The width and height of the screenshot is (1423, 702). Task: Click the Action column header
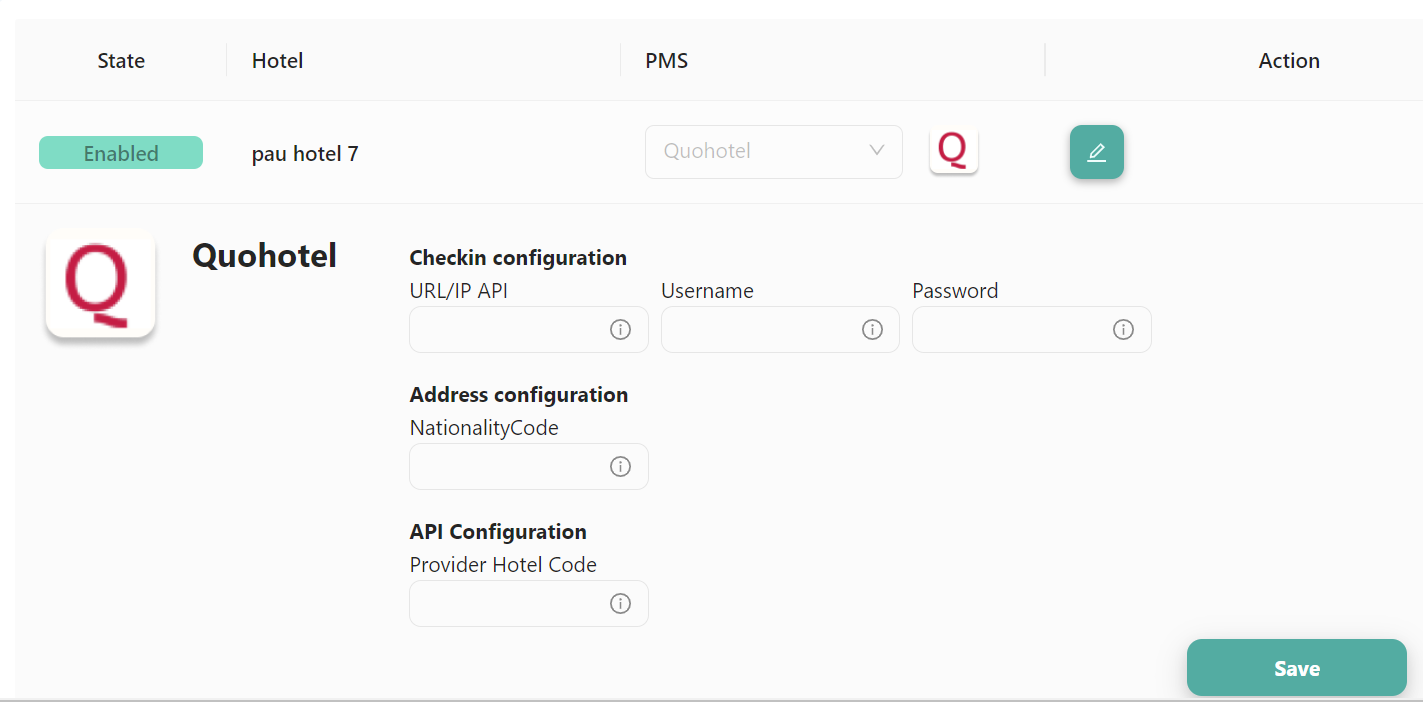click(1289, 61)
